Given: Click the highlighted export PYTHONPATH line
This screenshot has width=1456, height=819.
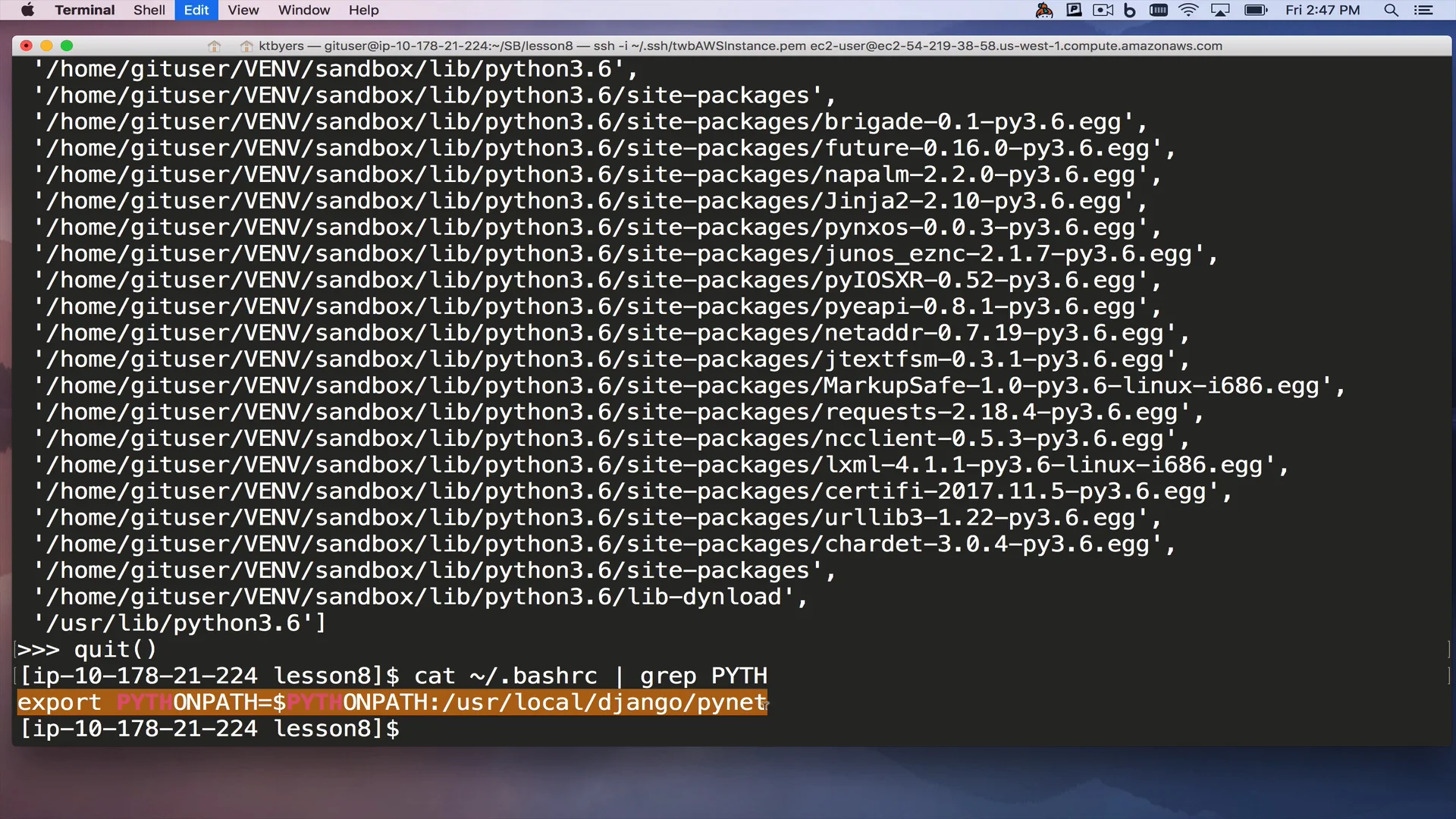Looking at the screenshot, I should click(x=391, y=702).
